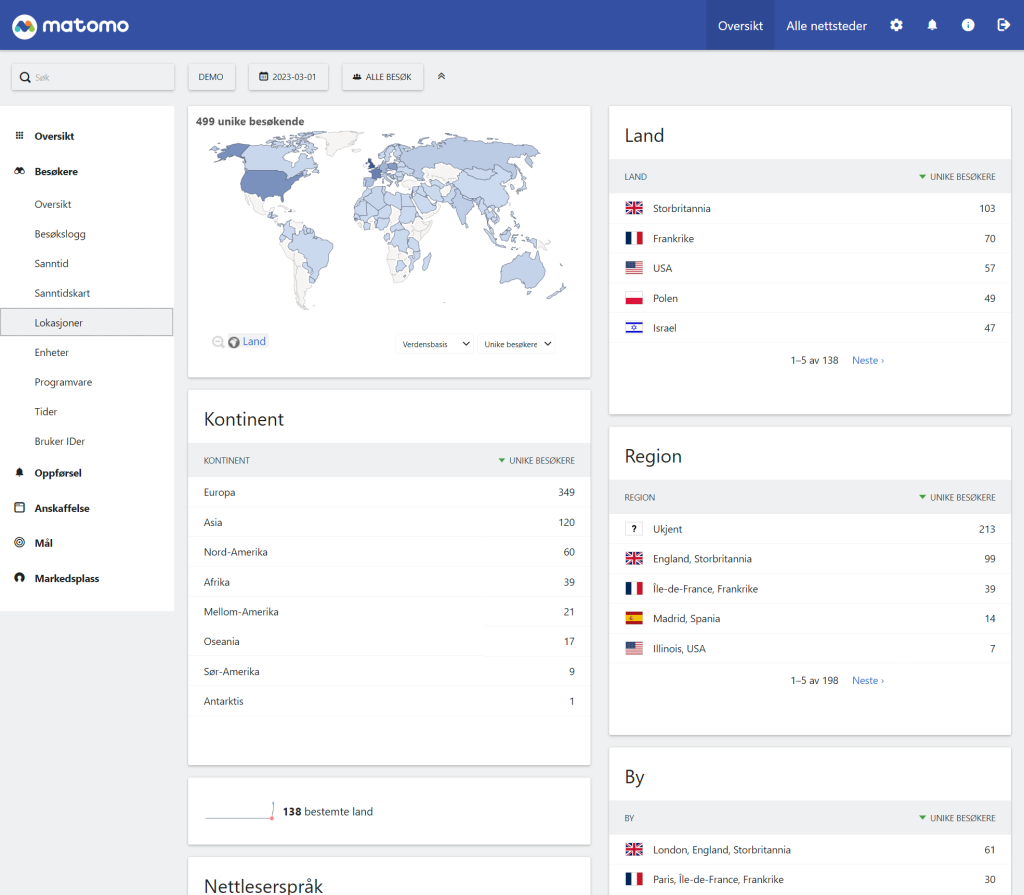Open the info help icon

coord(968,25)
